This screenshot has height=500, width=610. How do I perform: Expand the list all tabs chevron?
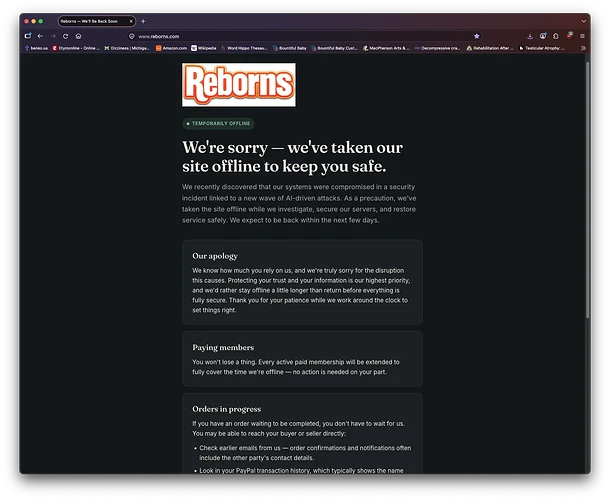[584, 21]
